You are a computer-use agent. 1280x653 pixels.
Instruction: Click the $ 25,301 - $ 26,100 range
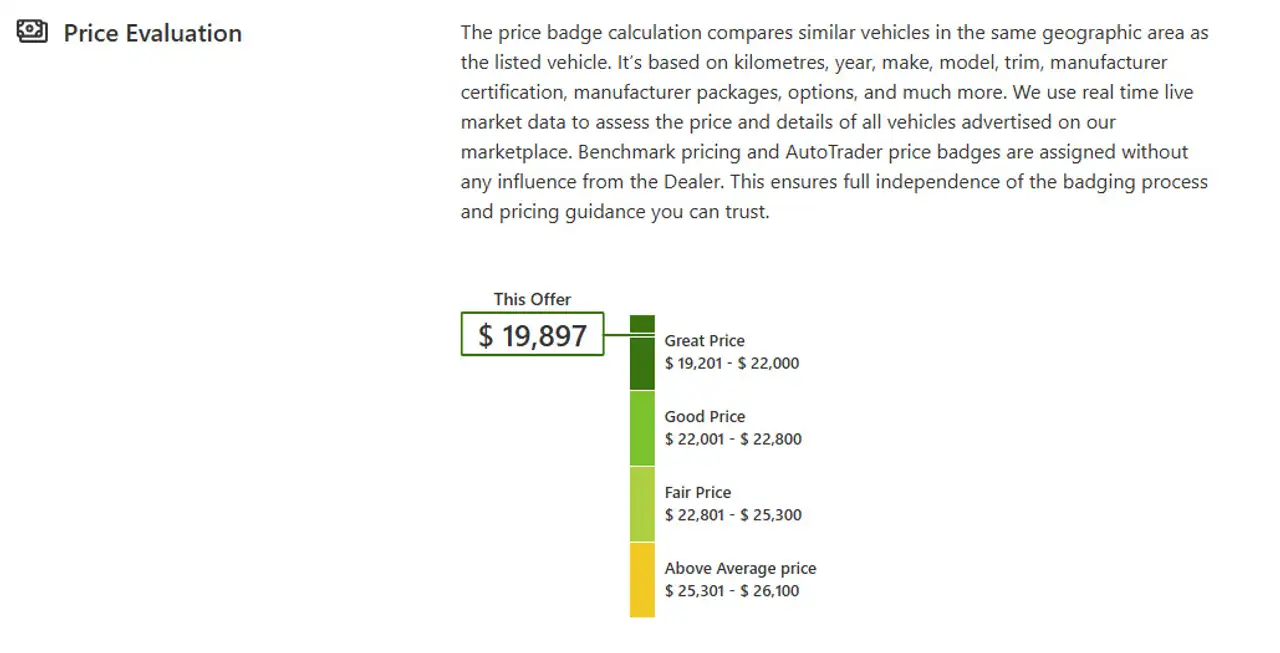732,591
